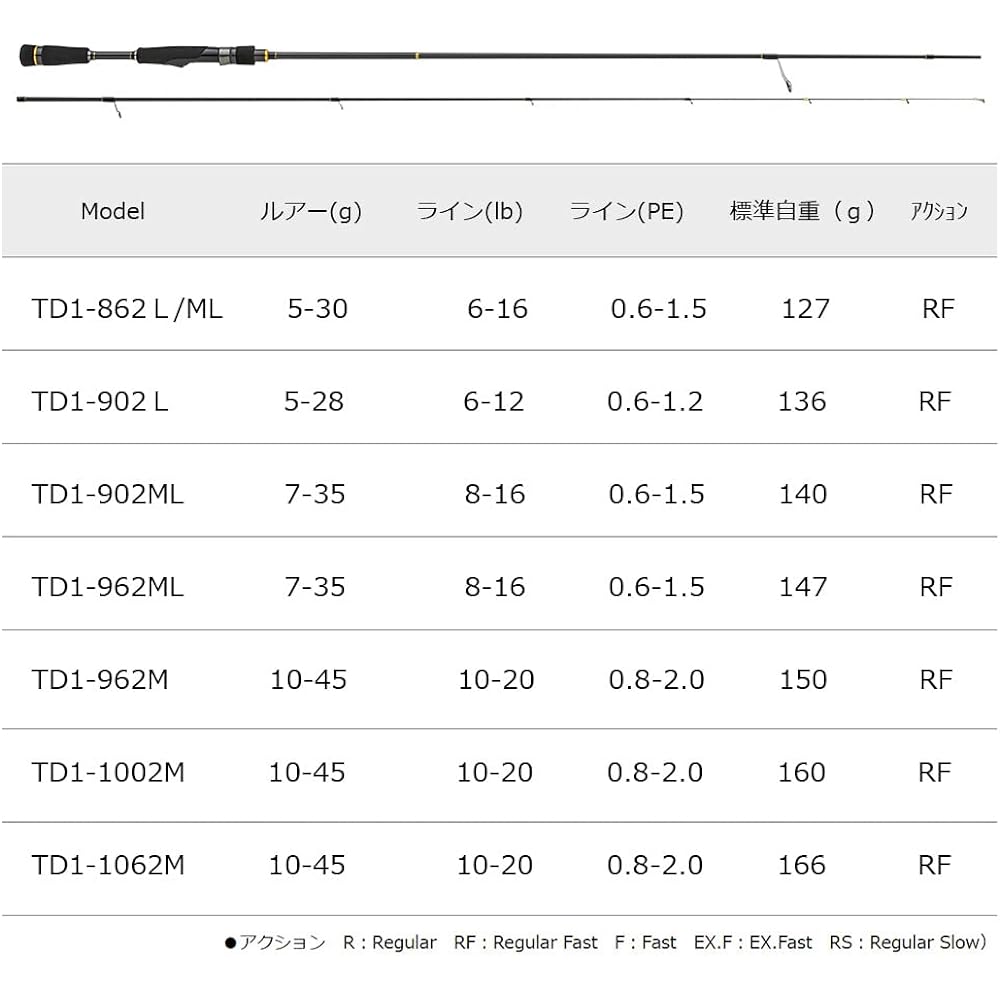
Task: Select the TD1-862 L/ML model row
Action: pos(500,309)
